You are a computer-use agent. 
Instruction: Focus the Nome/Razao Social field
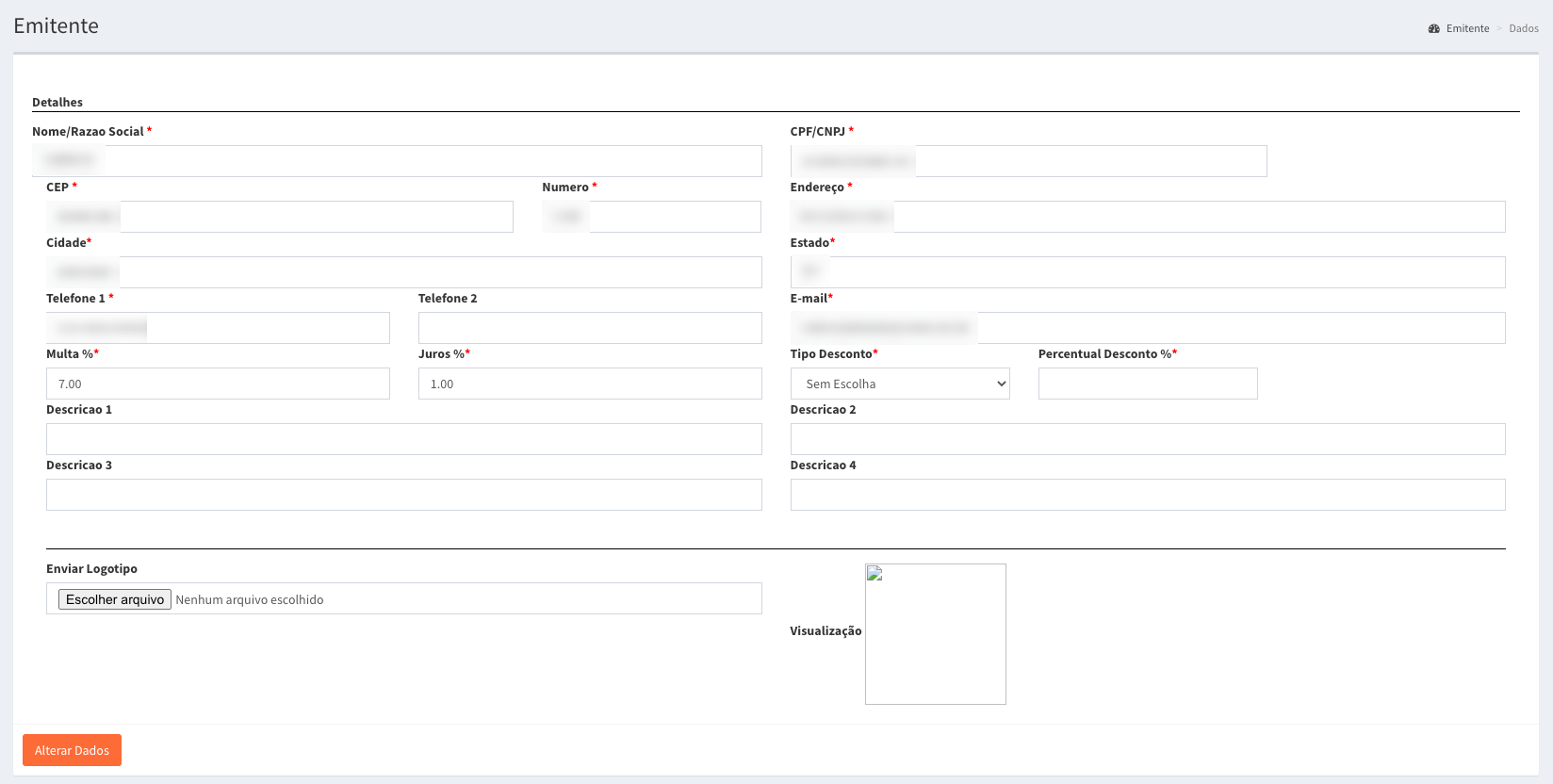pos(397,161)
